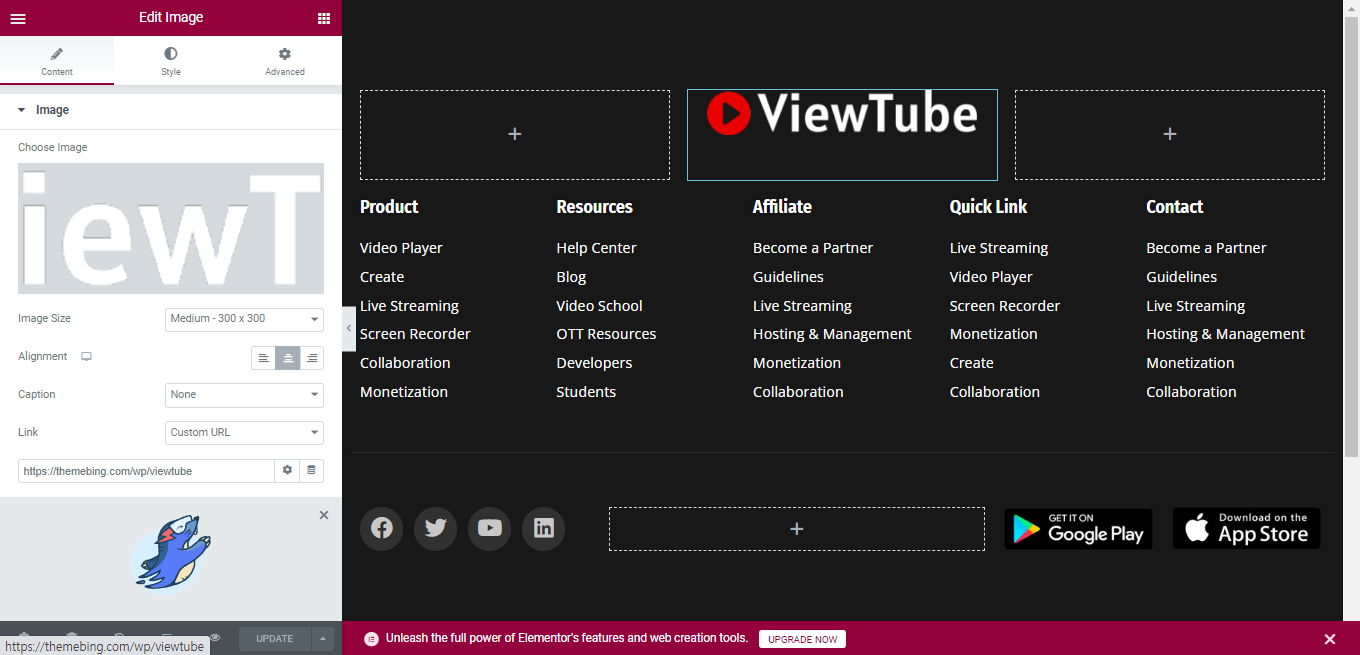Select the Product heading
Image resolution: width=1360 pixels, height=655 pixels.
click(x=389, y=207)
